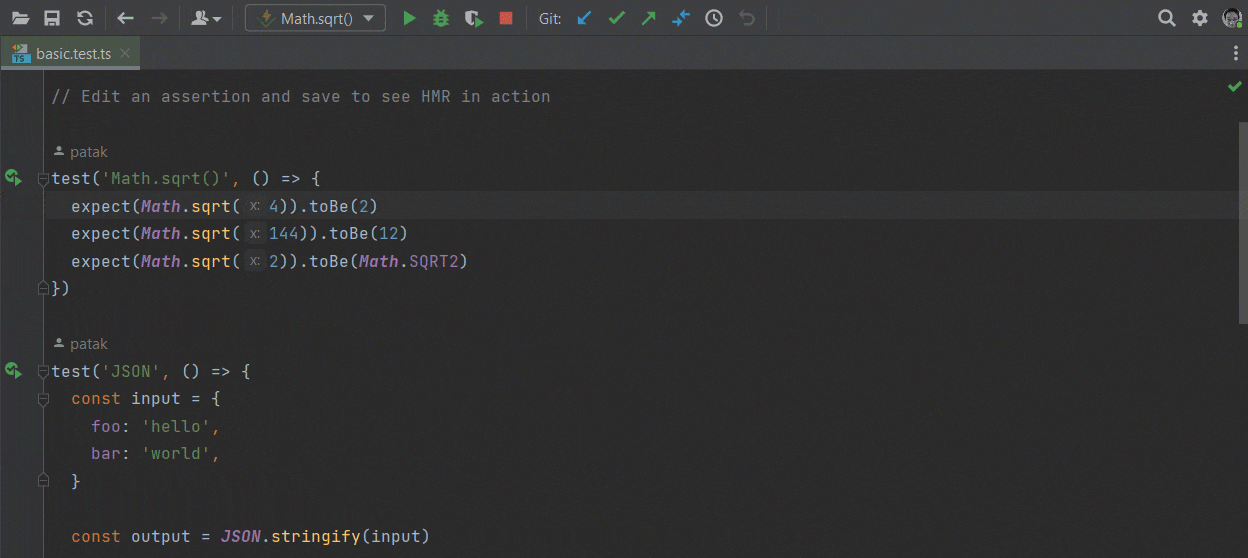Start debugging with the bug icon

[441, 18]
